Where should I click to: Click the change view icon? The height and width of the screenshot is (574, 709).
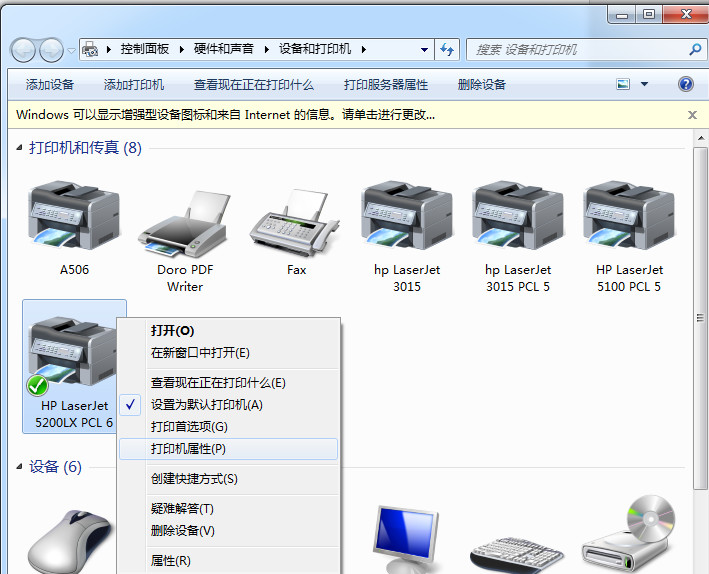pyautogui.click(x=623, y=84)
